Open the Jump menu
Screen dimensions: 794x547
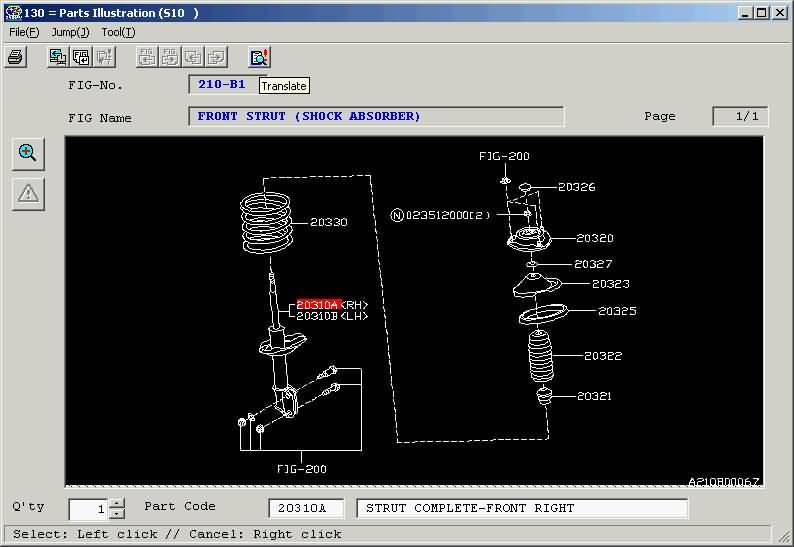click(70, 32)
